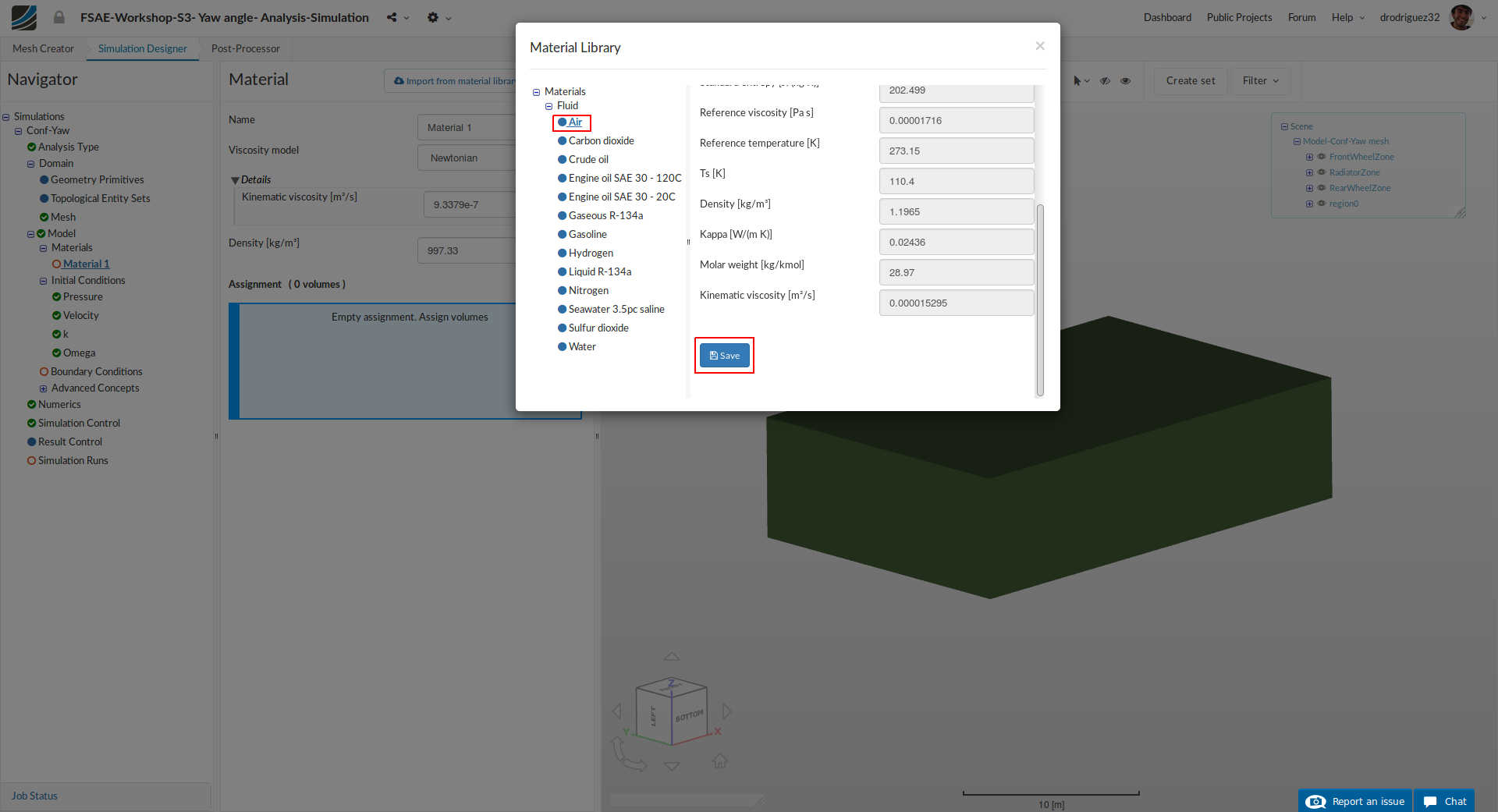Expand Advanced Concepts in Navigator
The image size is (1498, 812).
44,388
